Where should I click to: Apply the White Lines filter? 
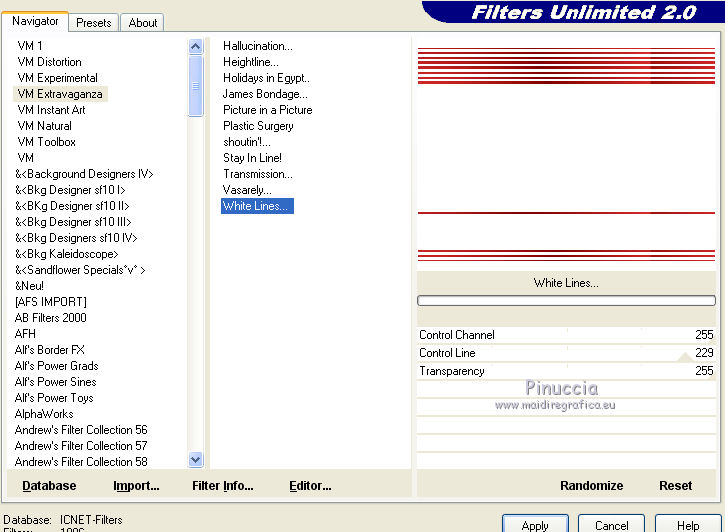click(x=535, y=524)
